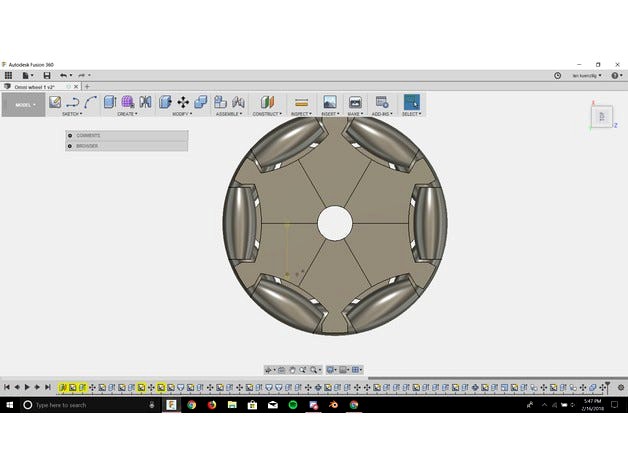Select the Mirror tool icon
Image resolution: width=628 pixels, height=472 pixels.
click(145, 102)
